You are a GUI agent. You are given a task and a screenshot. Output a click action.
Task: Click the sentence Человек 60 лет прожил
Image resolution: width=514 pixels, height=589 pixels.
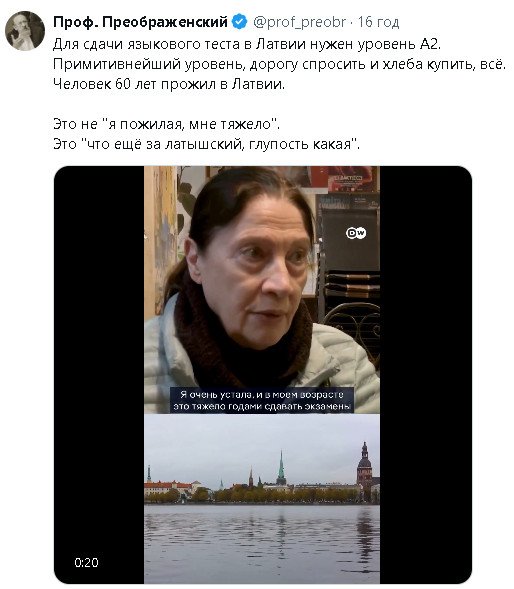pyautogui.click(x=169, y=84)
